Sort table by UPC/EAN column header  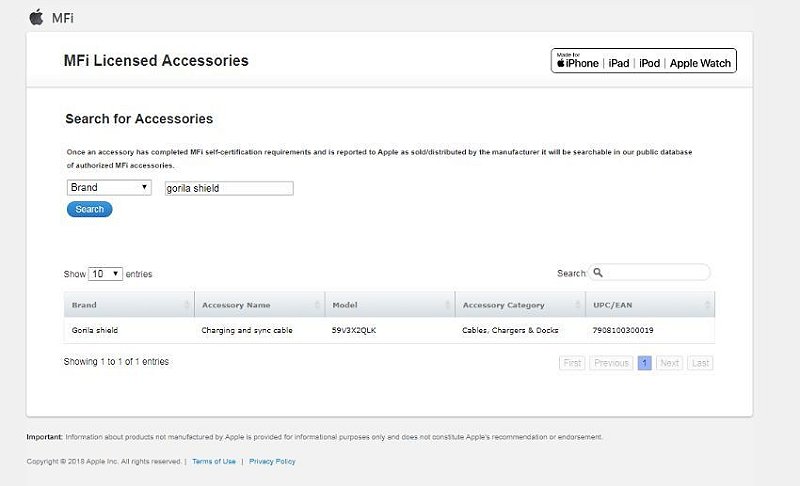click(x=650, y=304)
